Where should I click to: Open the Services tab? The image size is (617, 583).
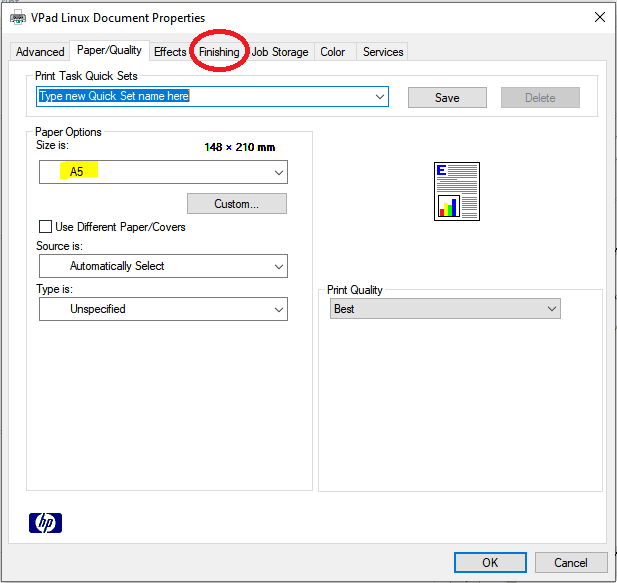383,52
